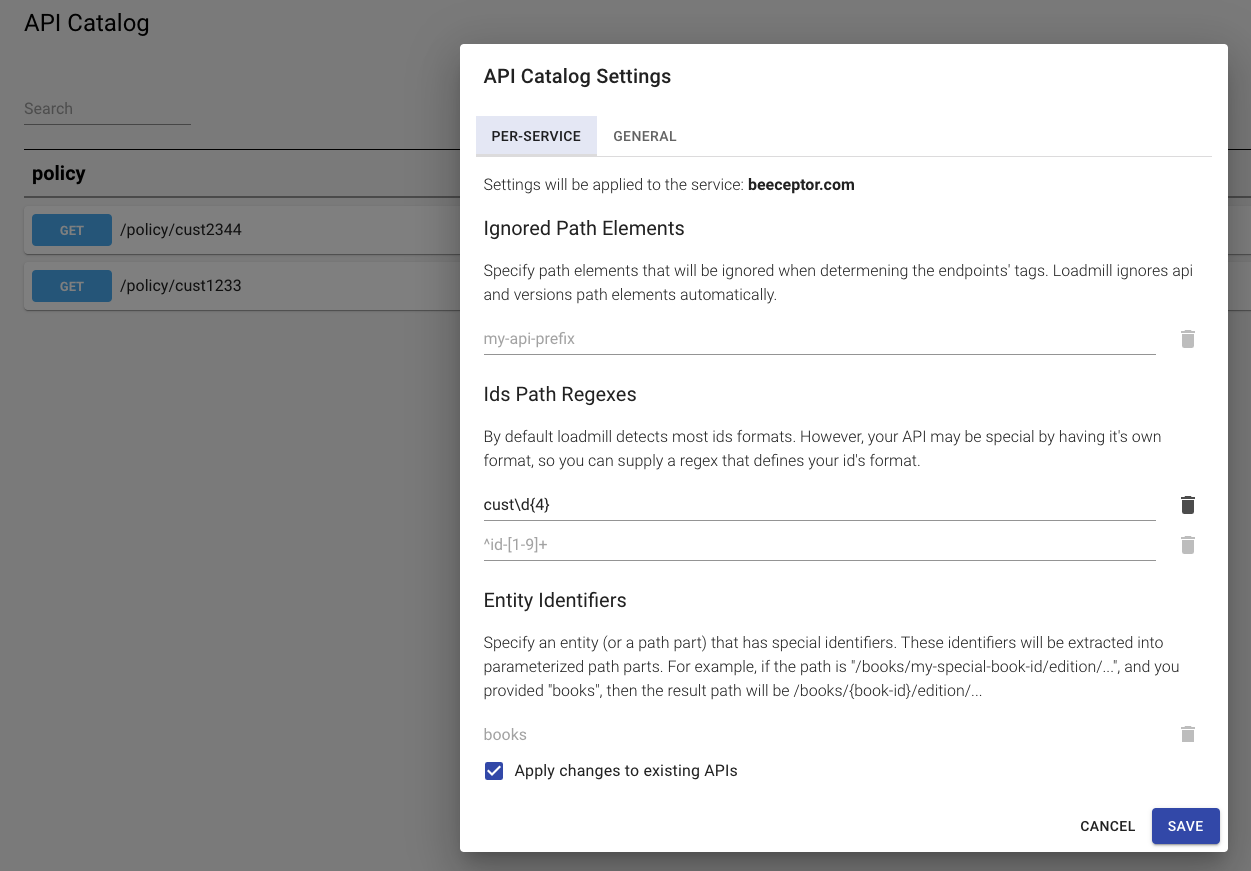
Task: Switch to the GENERAL settings tab
Action: click(644, 136)
